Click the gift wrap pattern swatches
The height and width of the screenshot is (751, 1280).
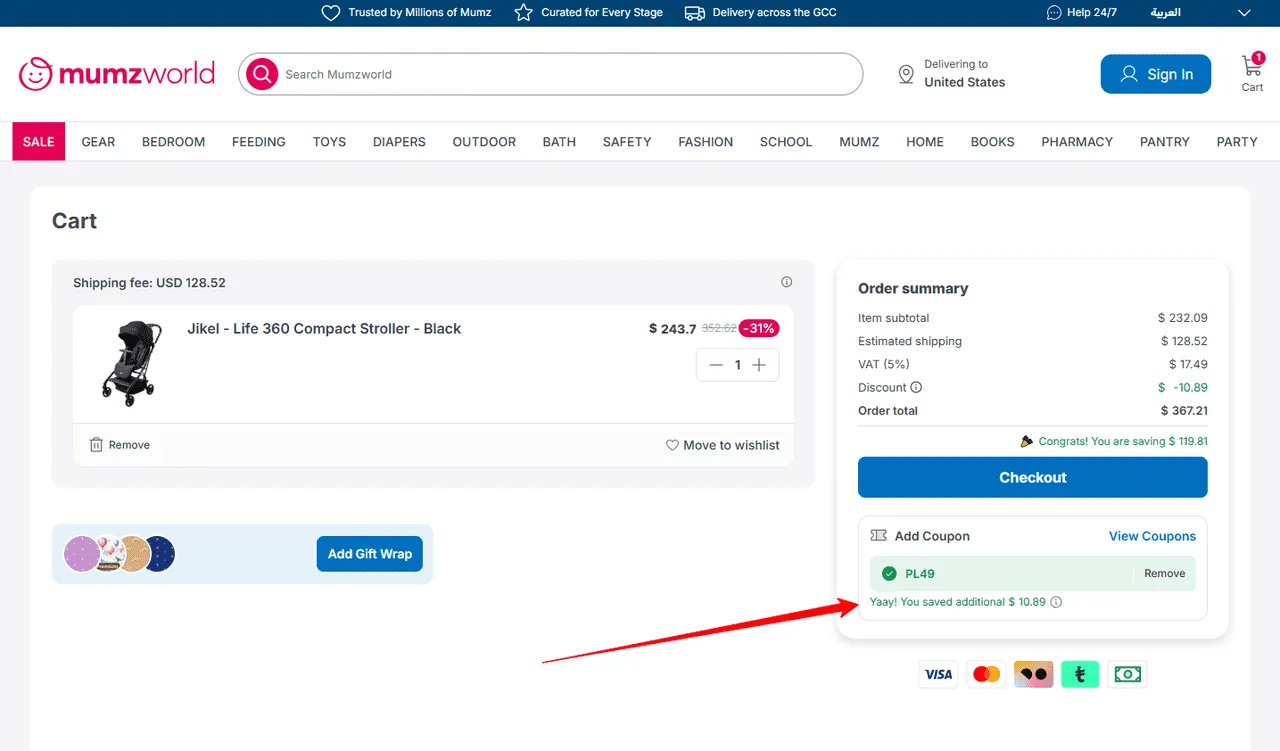(119, 554)
